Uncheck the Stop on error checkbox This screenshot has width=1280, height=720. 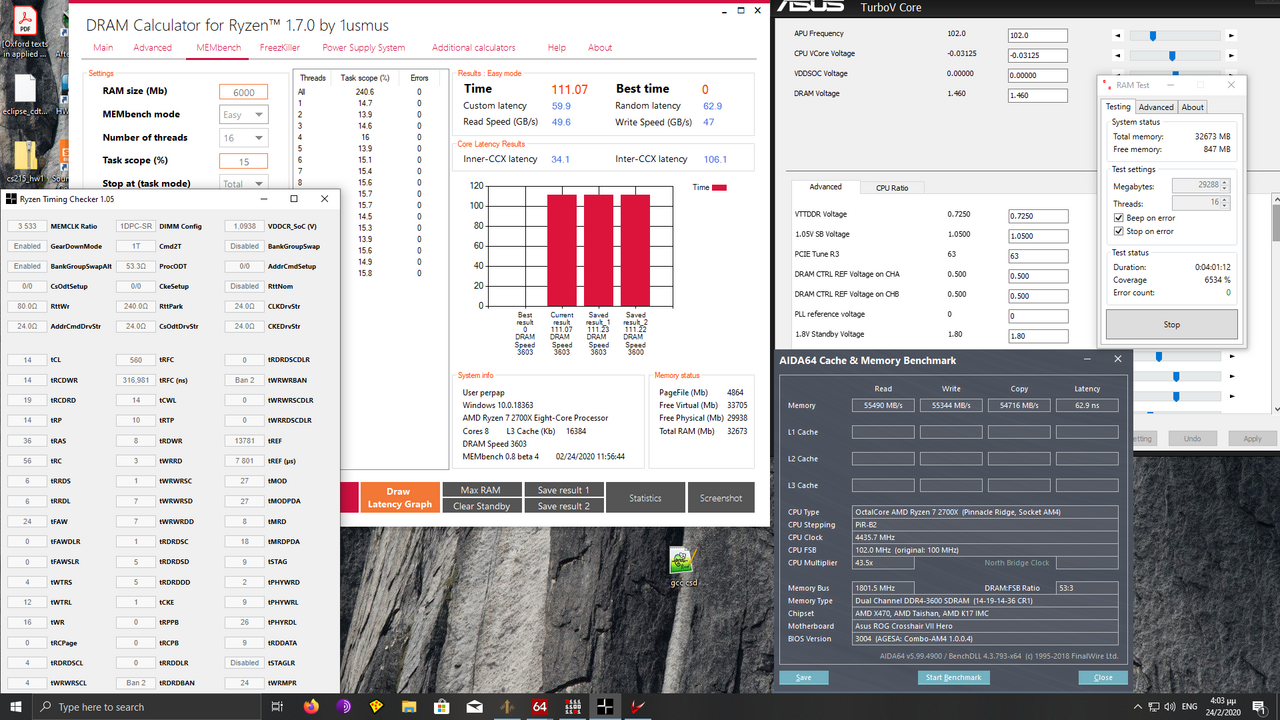(x=1118, y=231)
